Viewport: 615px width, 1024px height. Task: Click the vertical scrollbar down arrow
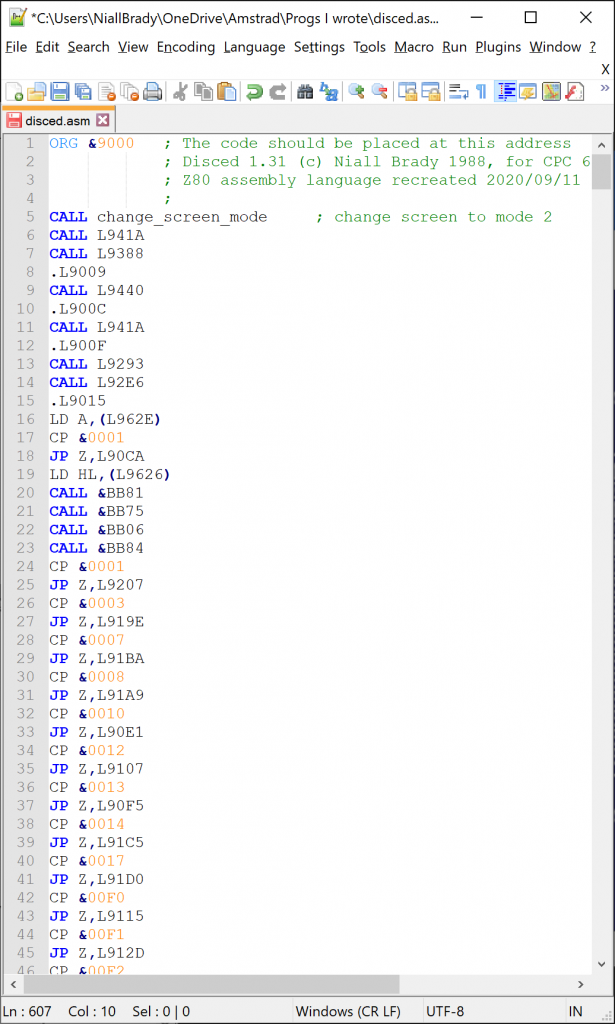click(x=601, y=964)
